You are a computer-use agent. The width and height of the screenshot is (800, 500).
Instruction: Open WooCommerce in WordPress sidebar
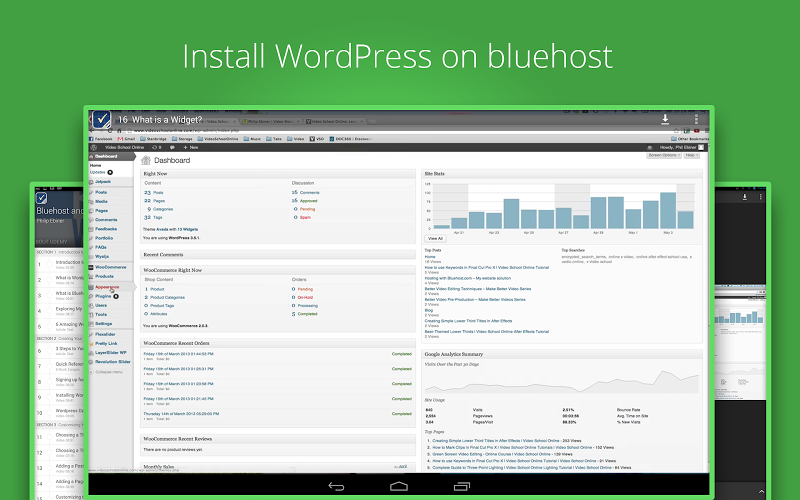(110, 267)
